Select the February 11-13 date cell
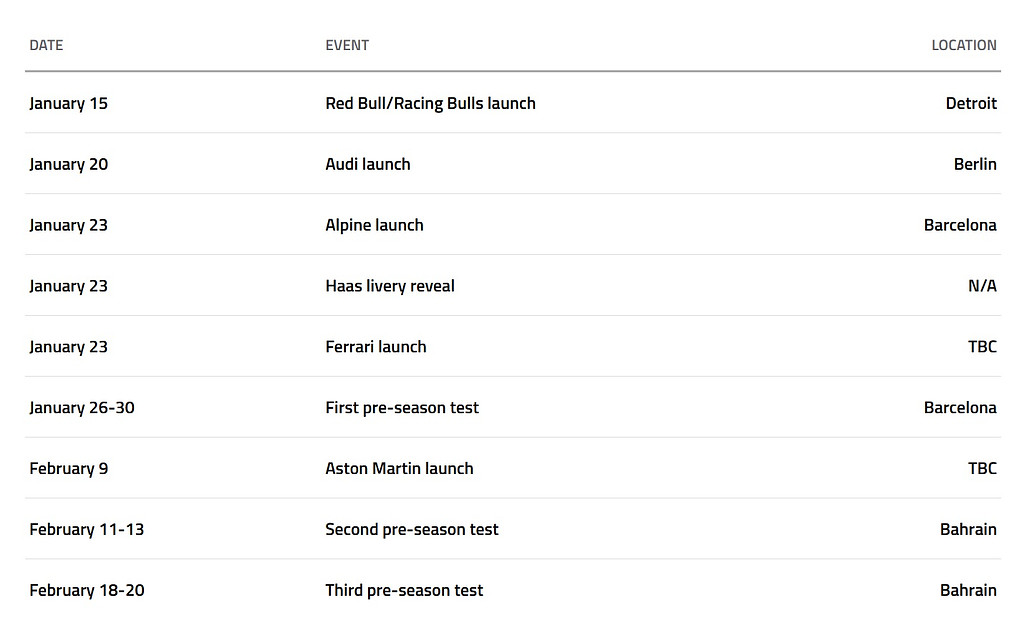This screenshot has height=628, width=1024. point(86,529)
